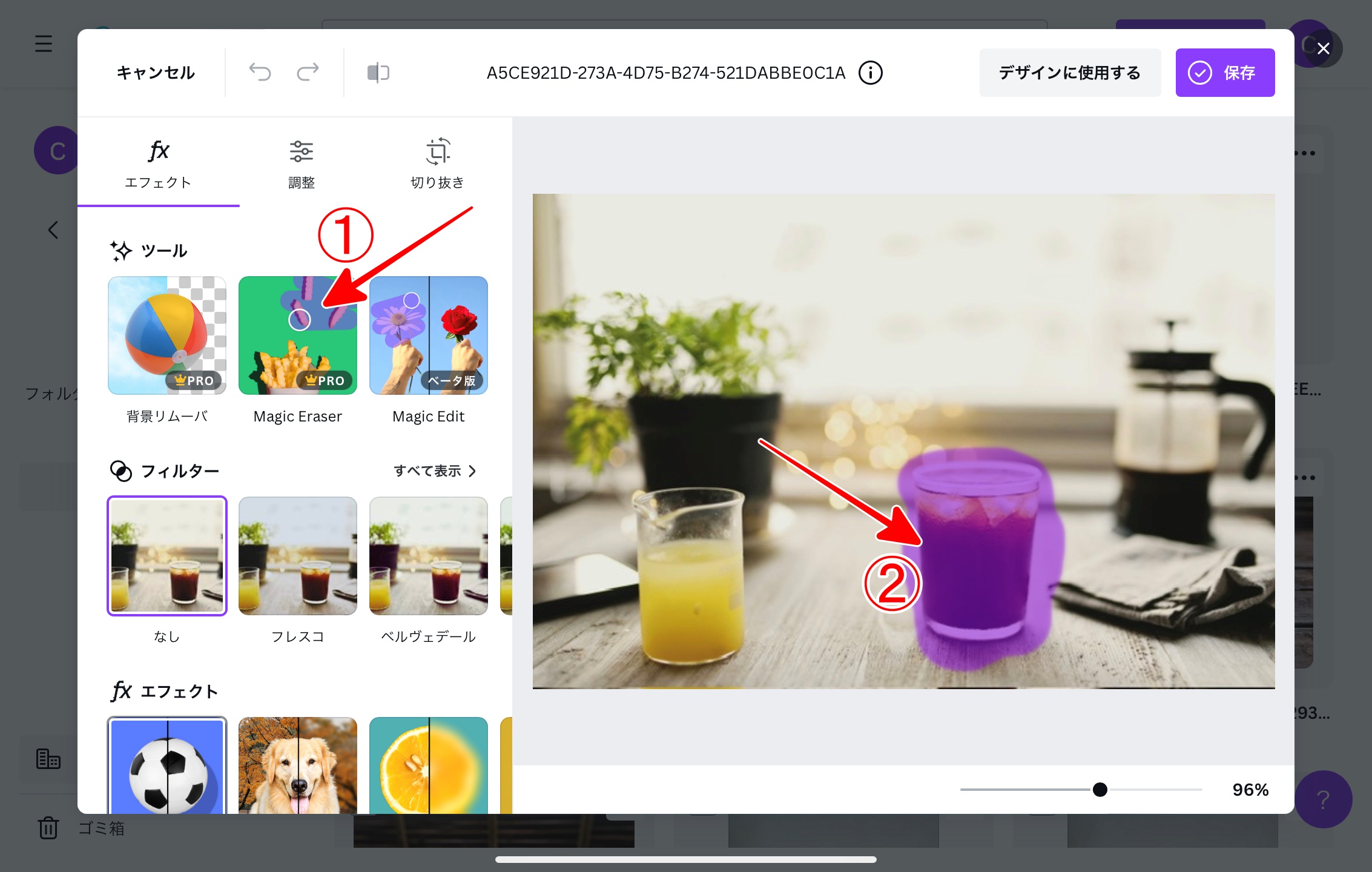Click デザインに使用する button

click(x=1070, y=73)
